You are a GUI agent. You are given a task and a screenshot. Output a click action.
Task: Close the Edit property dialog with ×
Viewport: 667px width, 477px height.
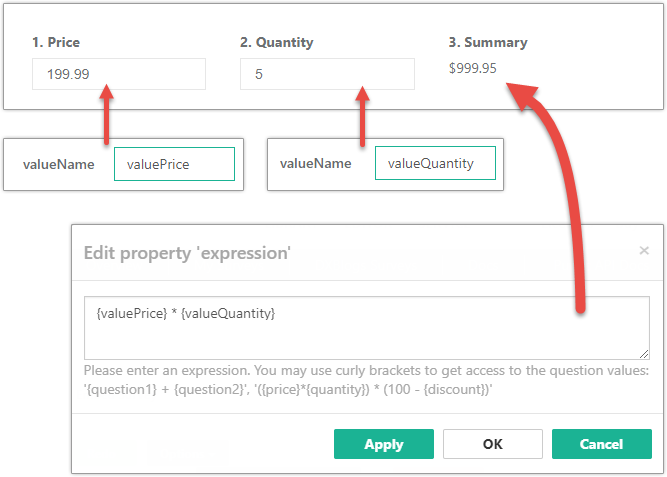[x=644, y=251]
